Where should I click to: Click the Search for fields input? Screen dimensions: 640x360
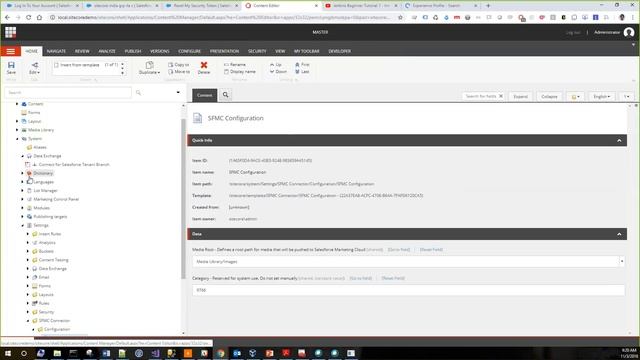click(x=481, y=96)
